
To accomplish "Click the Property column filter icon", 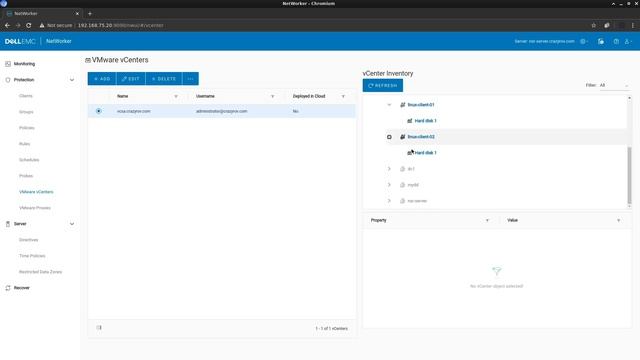I will coord(487,220).
